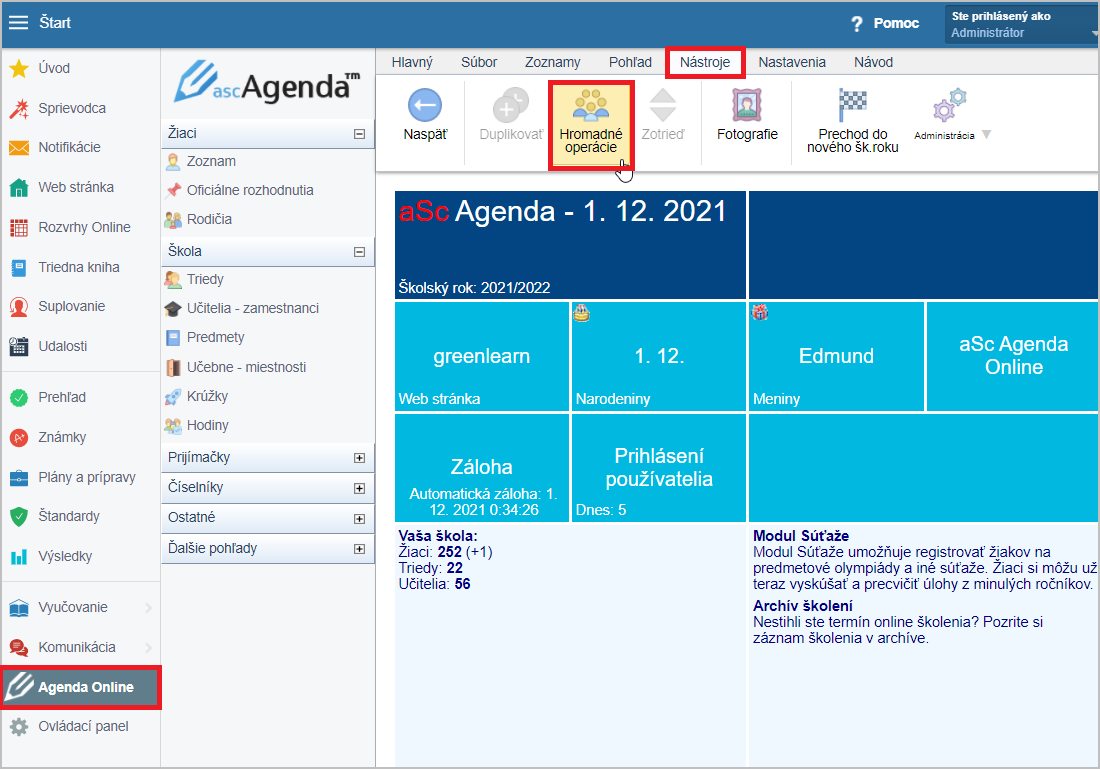This screenshot has width=1100, height=769.
Task: Click the Naspäť back arrow icon
Action: tap(425, 106)
